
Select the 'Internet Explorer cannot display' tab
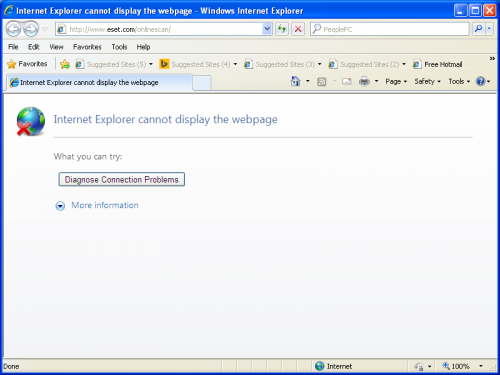[99, 82]
